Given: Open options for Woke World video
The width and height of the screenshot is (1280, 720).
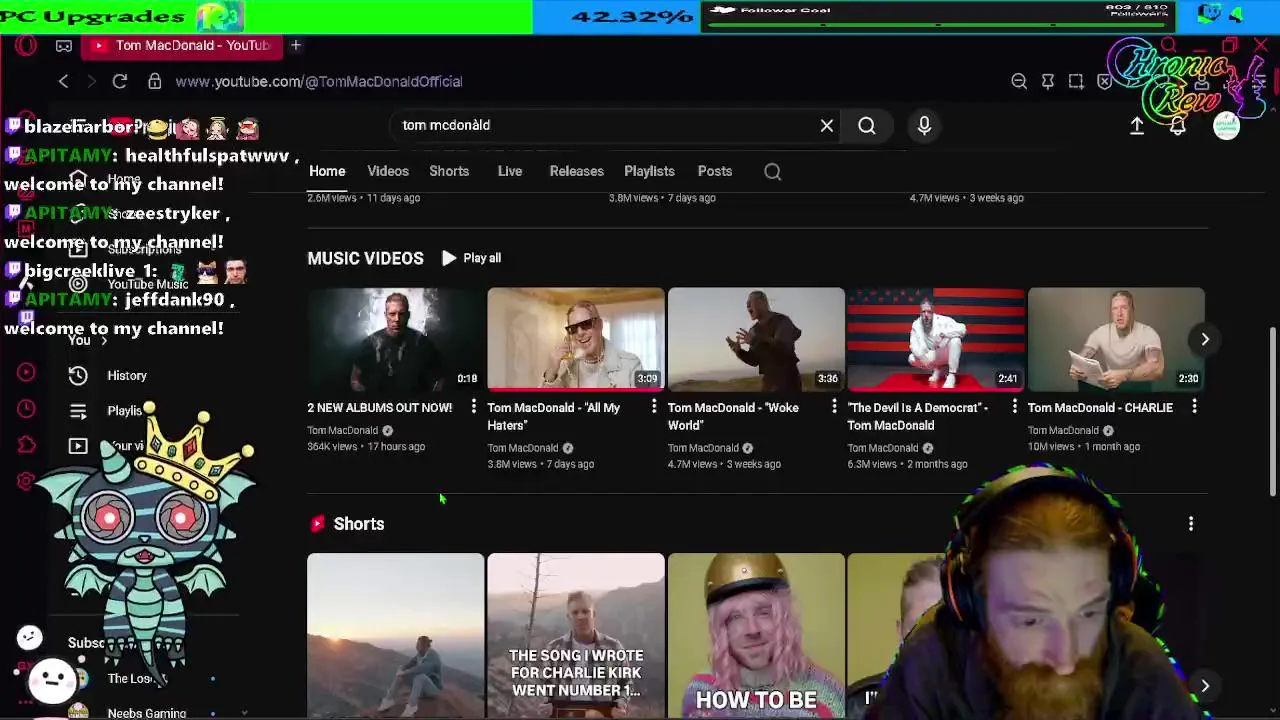Looking at the screenshot, I should 834,407.
